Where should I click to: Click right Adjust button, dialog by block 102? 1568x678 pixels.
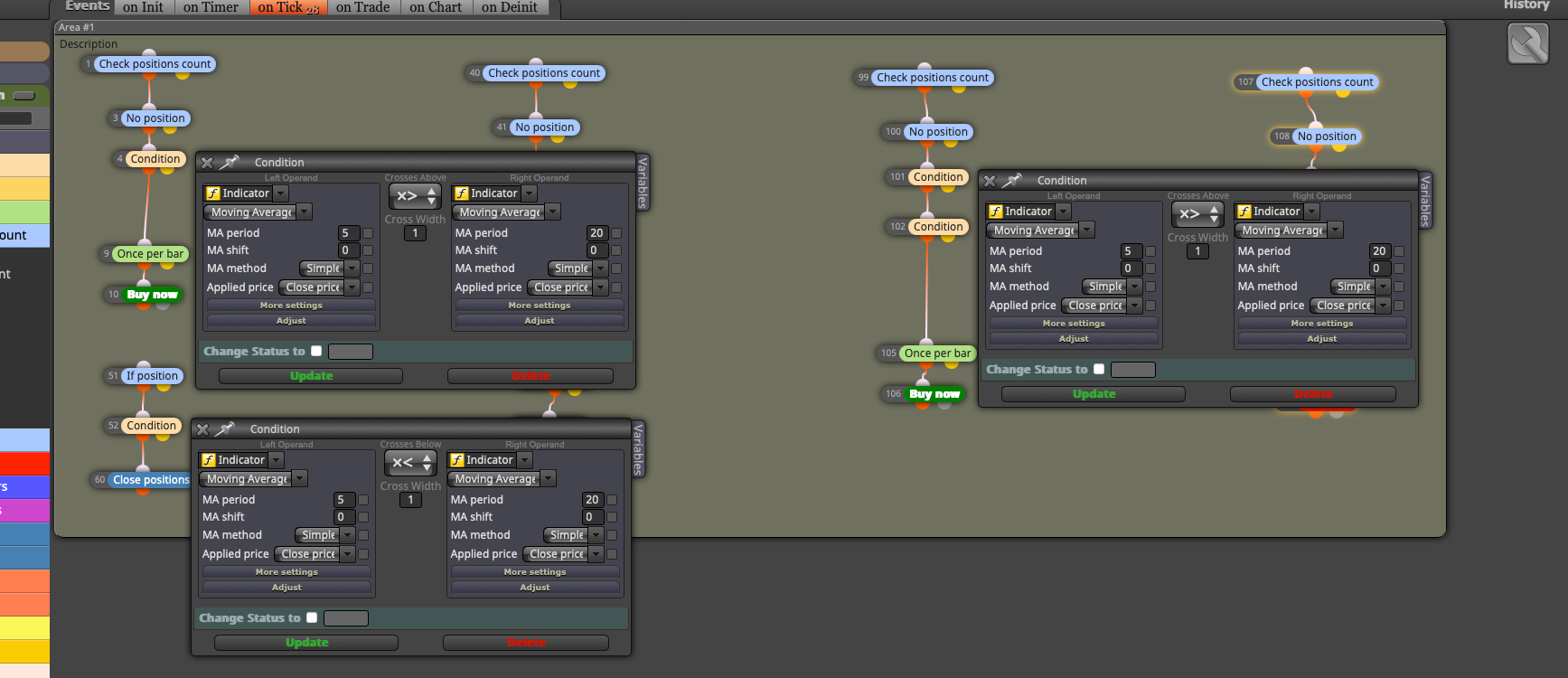(1321, 339)
